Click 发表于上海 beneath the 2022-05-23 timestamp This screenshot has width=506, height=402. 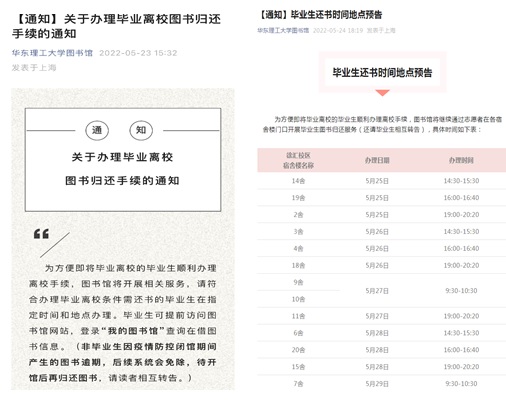tap(34, 68)
